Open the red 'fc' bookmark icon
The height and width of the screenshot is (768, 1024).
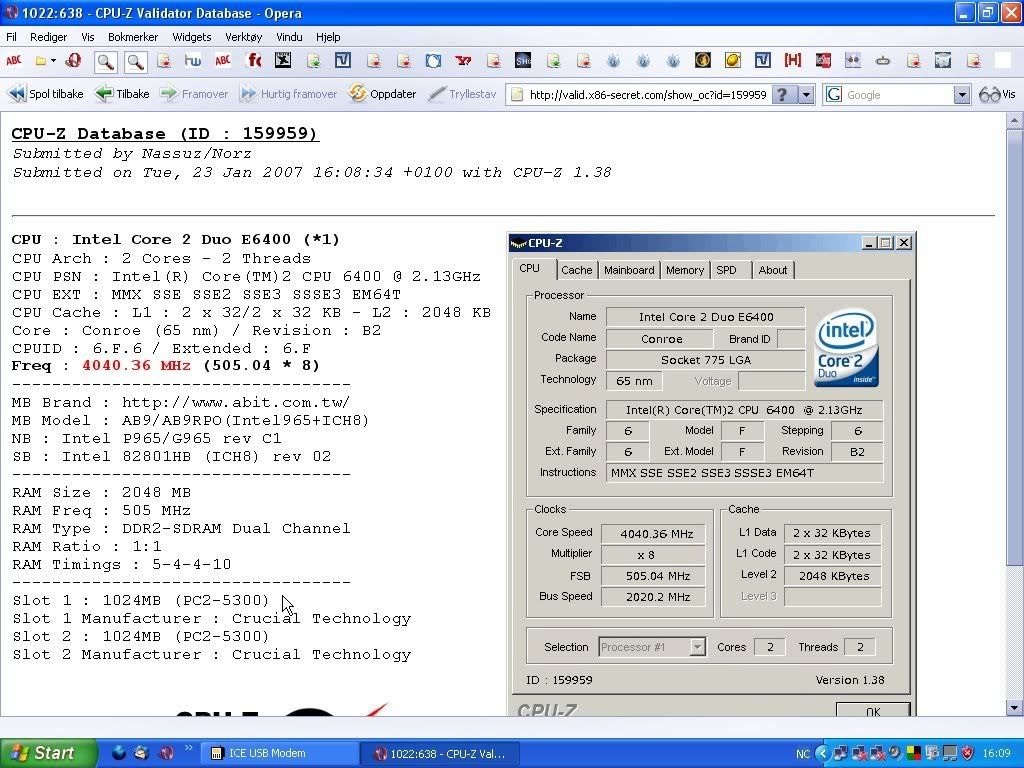[x=254, y=61]
